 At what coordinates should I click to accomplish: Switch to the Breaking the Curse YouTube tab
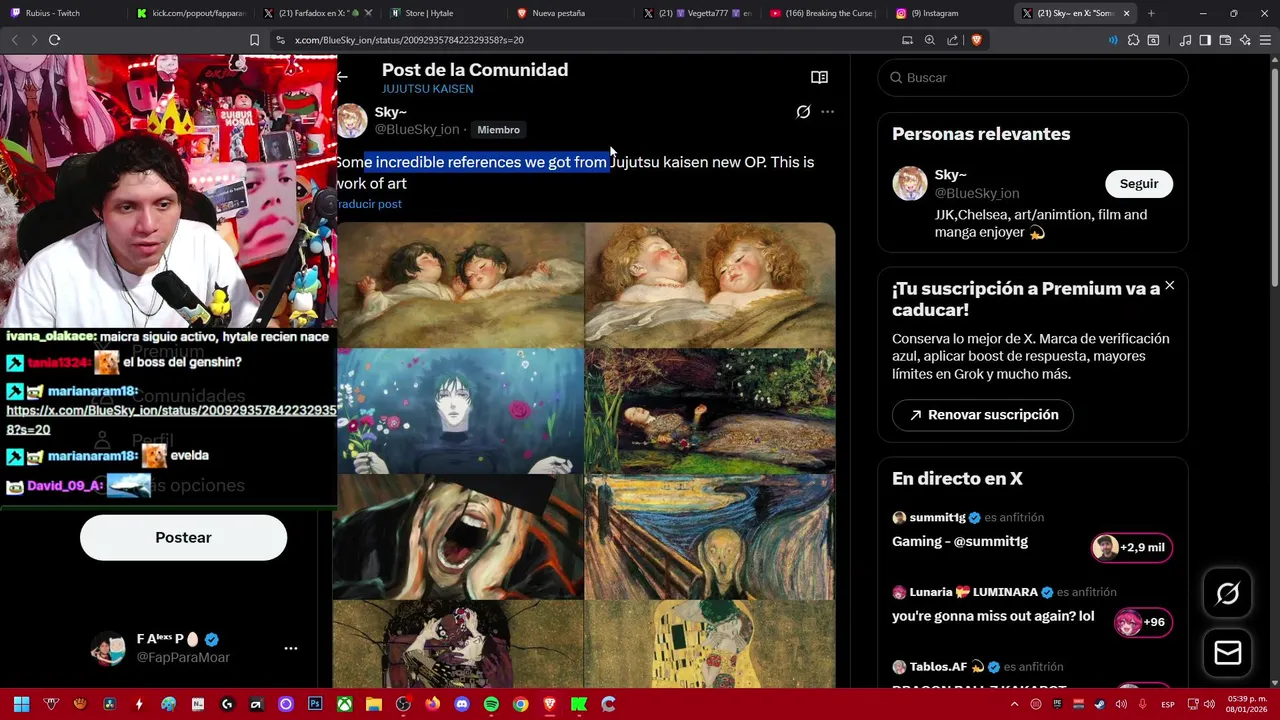pos(823,13)
